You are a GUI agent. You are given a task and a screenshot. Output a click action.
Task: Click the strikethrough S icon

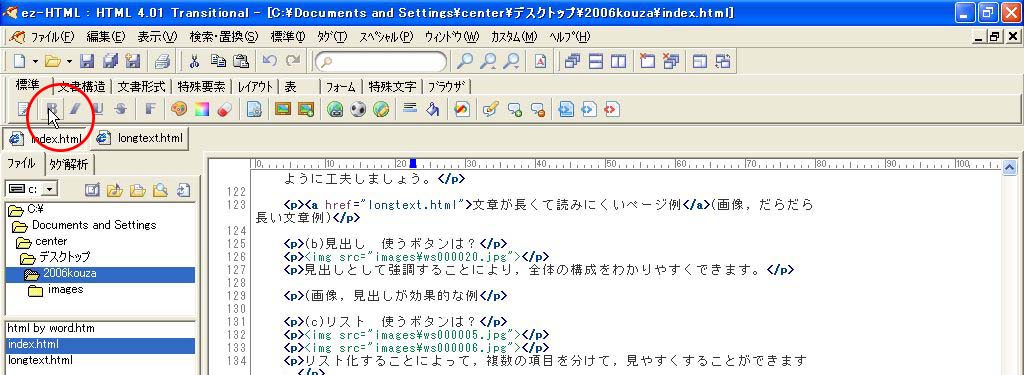point(120,109)
